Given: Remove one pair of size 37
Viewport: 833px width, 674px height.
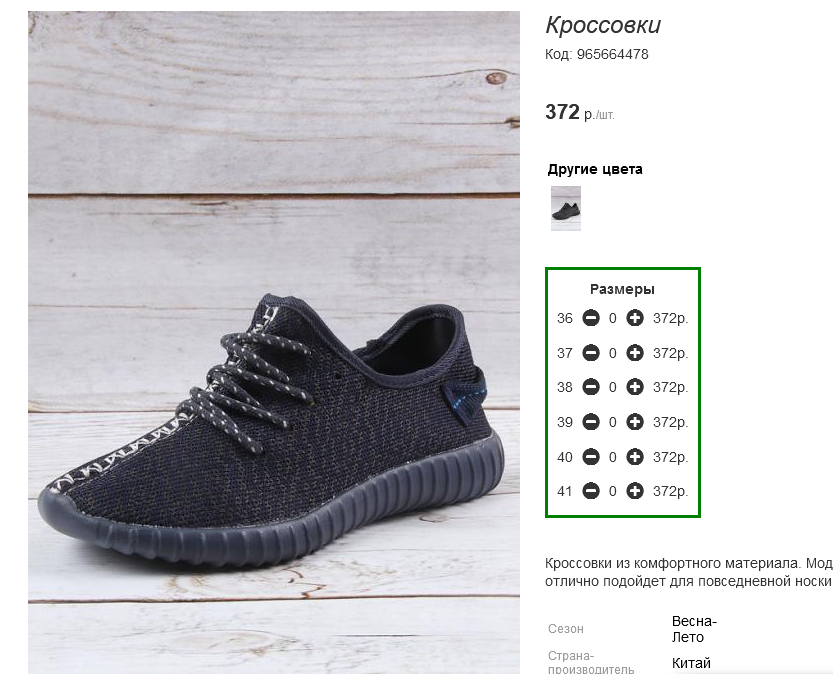Looking at the screenshot, I should 591,353.
